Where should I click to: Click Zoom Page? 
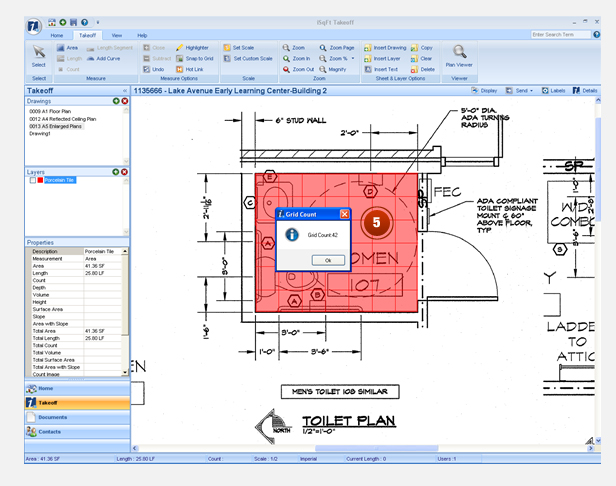tap(337, 48)
